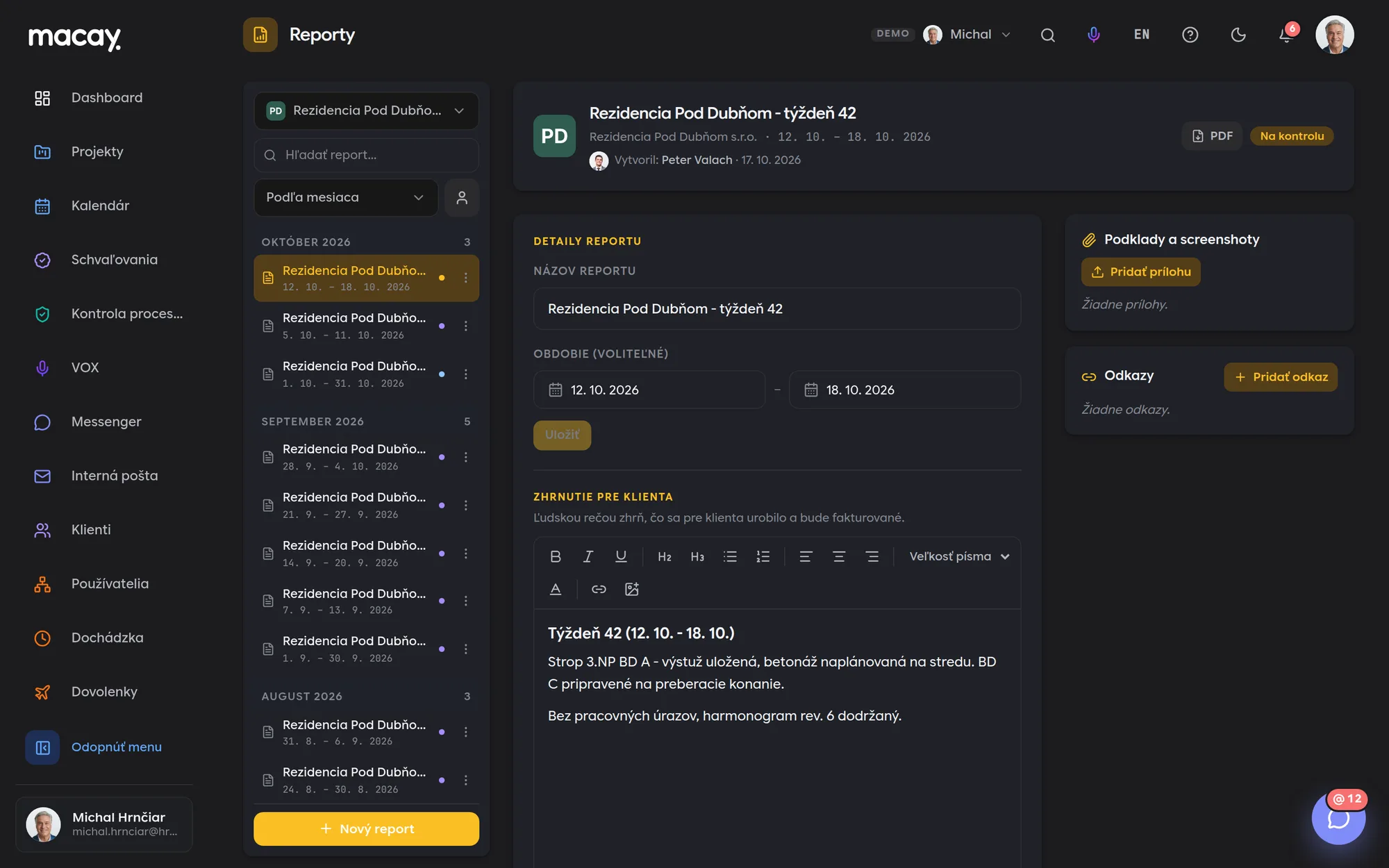Select report 14. 9. - 20. 9. 2026
The width and height of the screenshot is (1389, 868).
click(x=366, y=553)
